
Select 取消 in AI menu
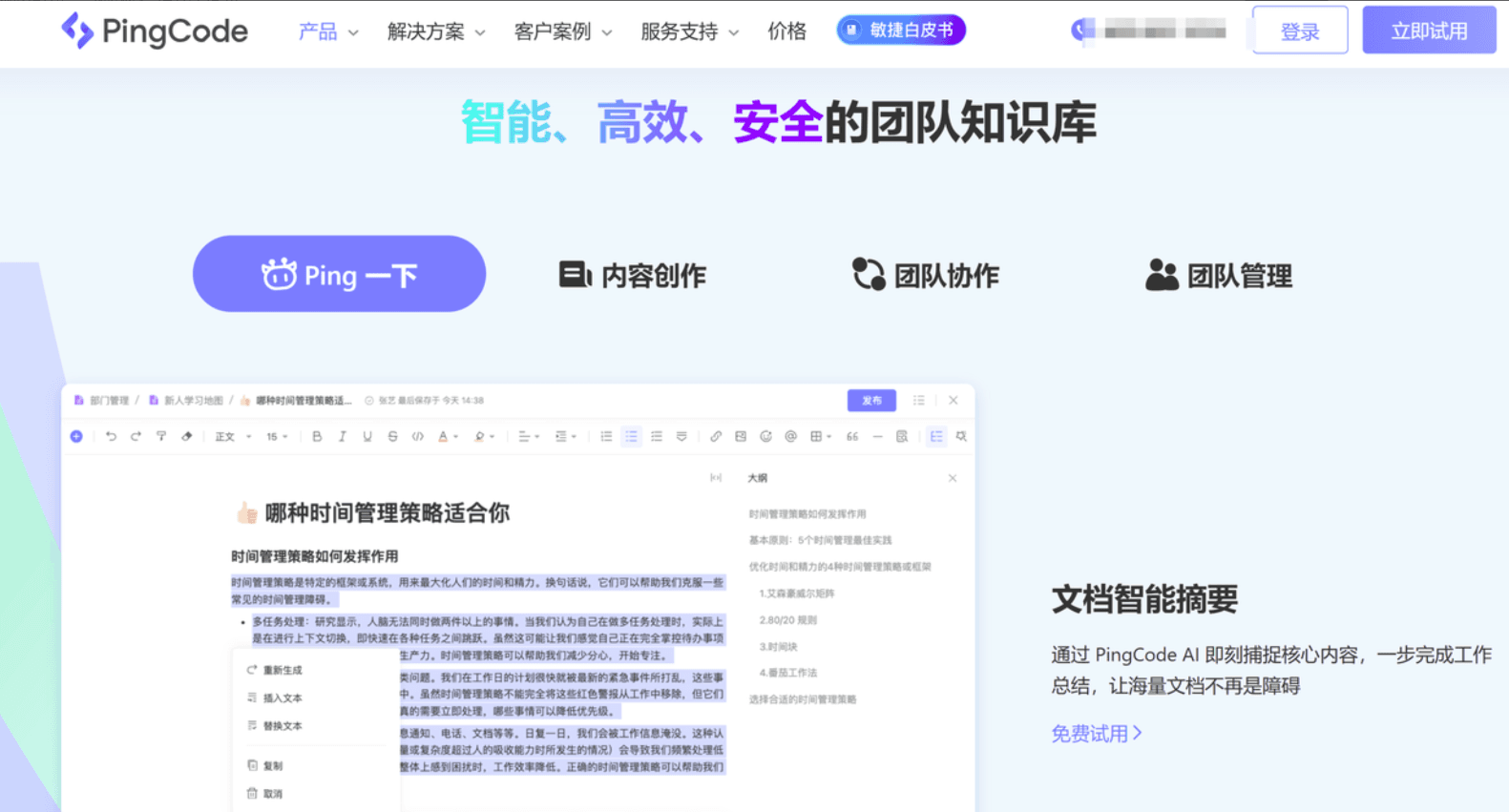[264, 793]
